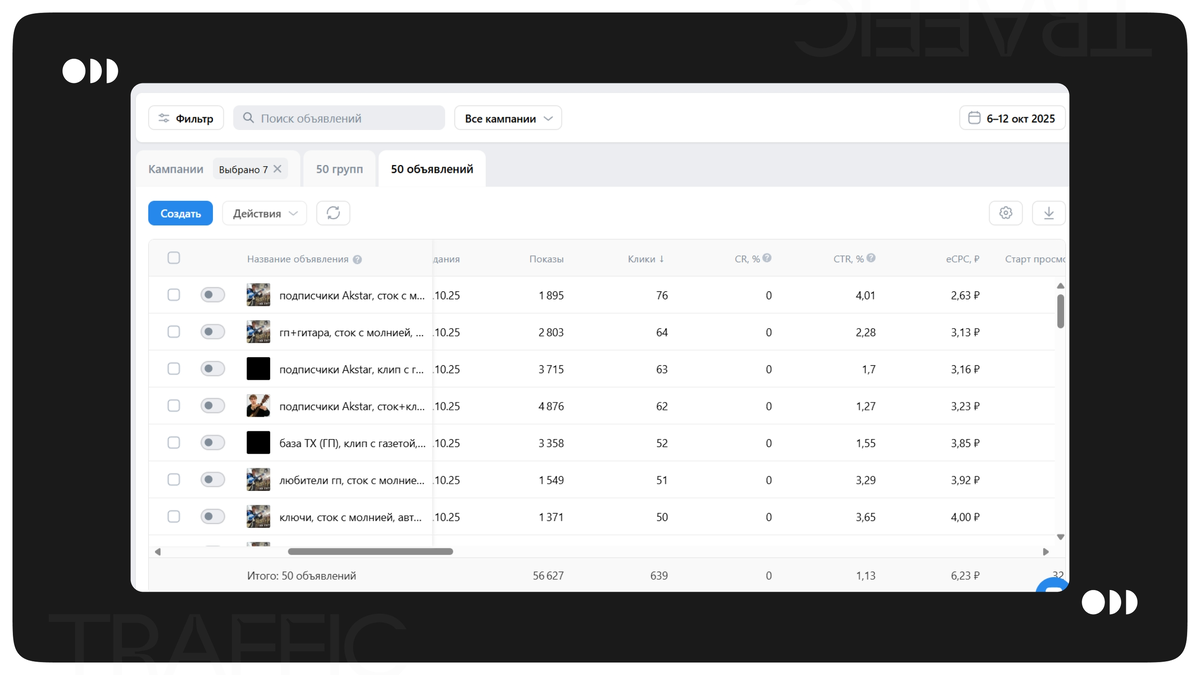
Task: Tick checkbox for база ТХ (ГП) ad
Action: point(174,442)
